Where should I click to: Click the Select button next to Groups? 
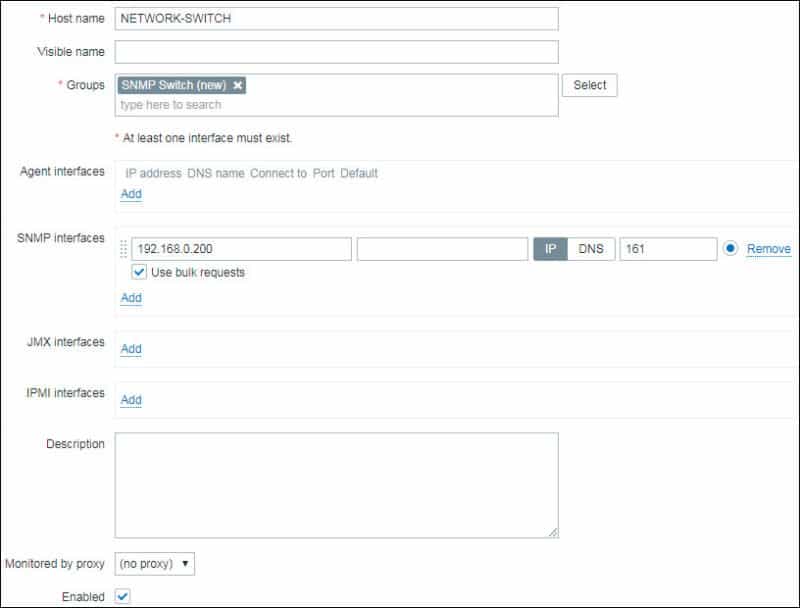click(x=589, y=86)
